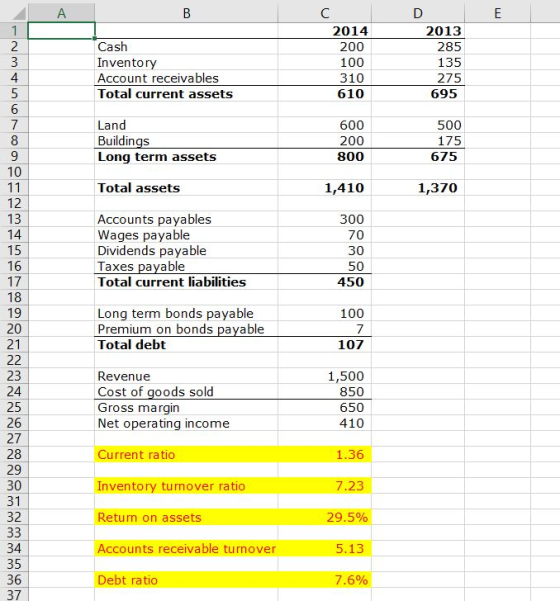This screenshot has width=560, height=601.
Task: Select Total assets value 1,410
Action: (x=325, y=188)
